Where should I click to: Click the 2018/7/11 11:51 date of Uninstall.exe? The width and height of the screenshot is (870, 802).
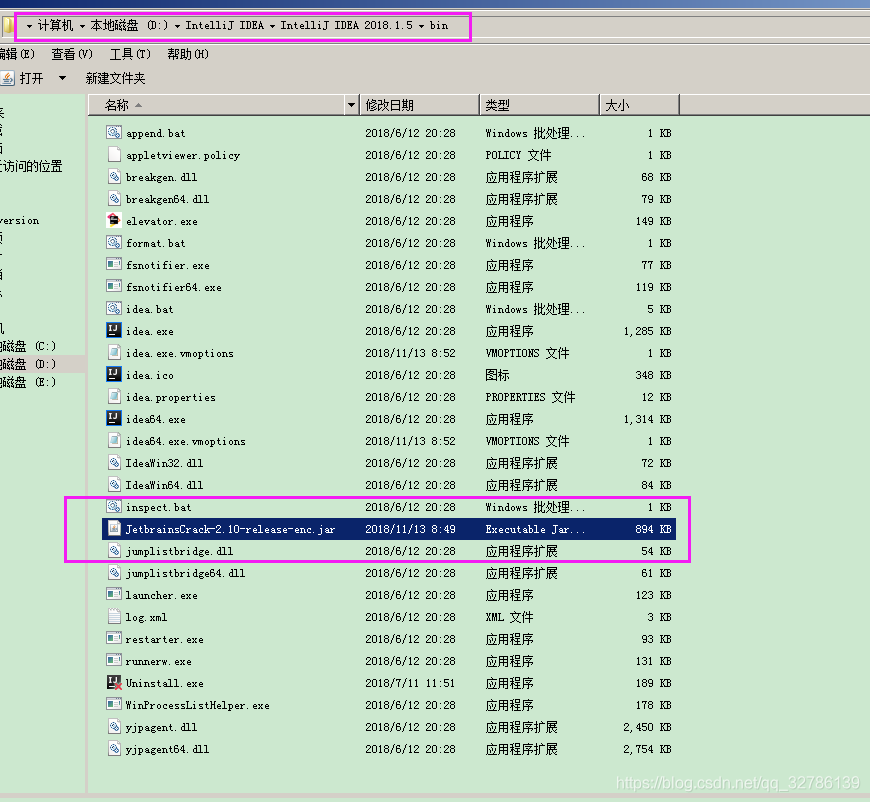click(x=410, y=683)
